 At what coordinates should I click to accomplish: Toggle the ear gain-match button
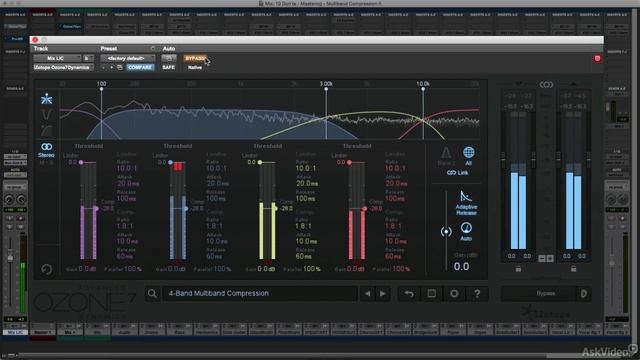[x=584, y=293]
